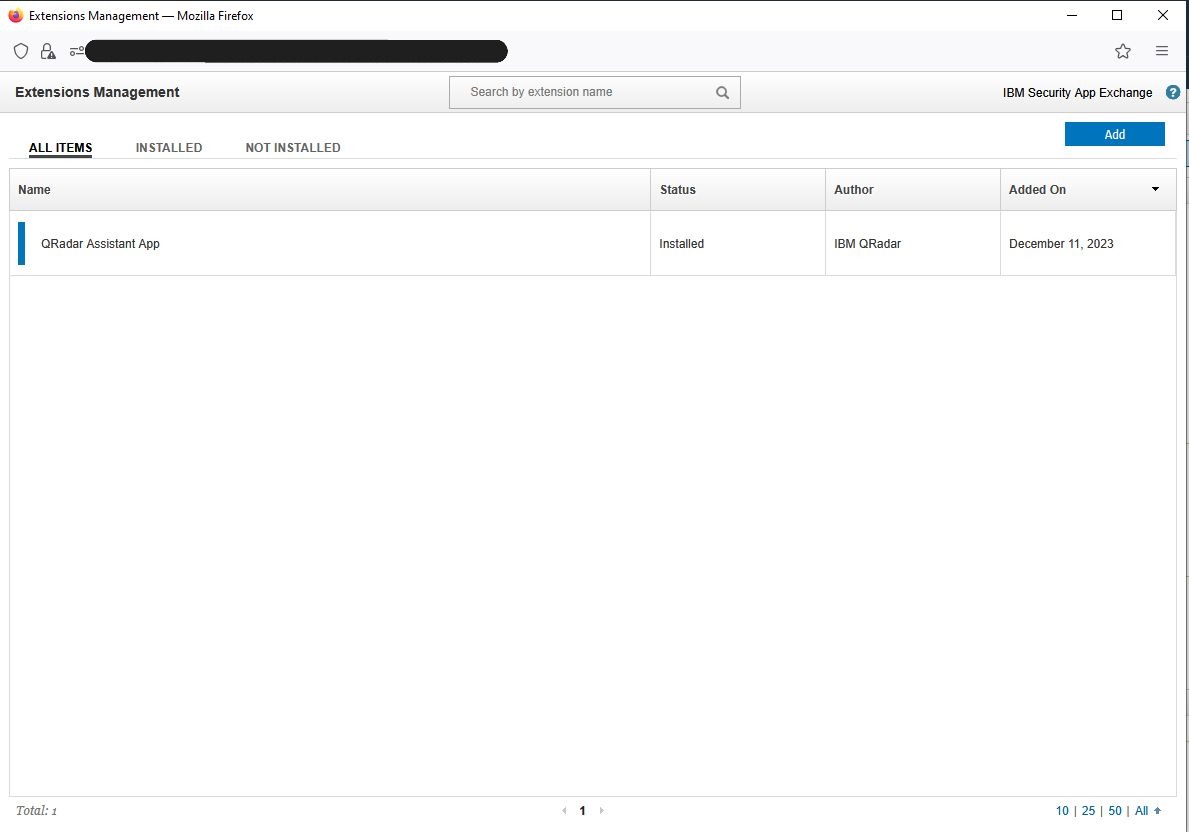Switch to the Installed tab
The height and width of the screenshot is (832, 1189).
169,148
